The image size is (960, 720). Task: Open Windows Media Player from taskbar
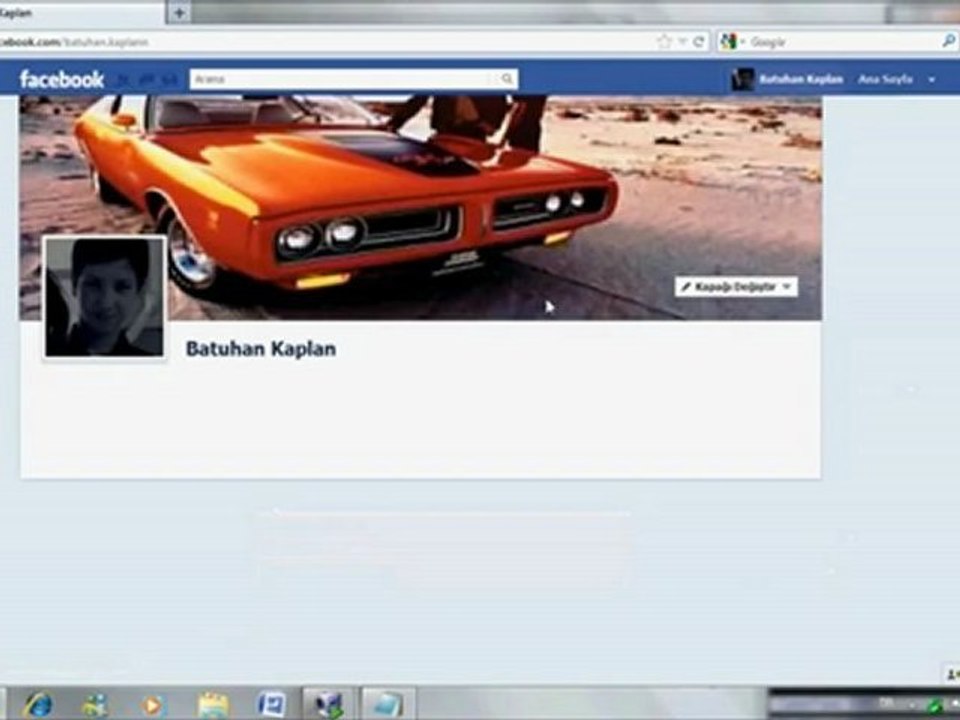click(152, 705)
